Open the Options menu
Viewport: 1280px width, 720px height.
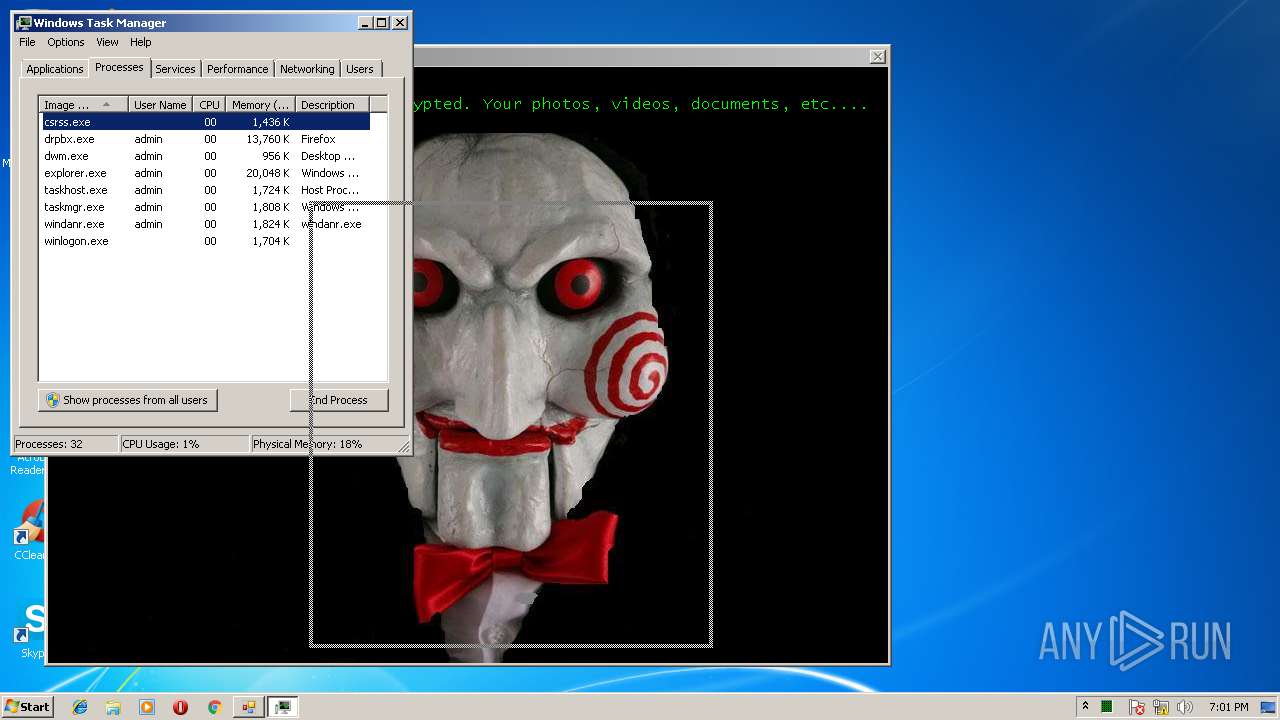pyautogui.click(x=66, y=42)
